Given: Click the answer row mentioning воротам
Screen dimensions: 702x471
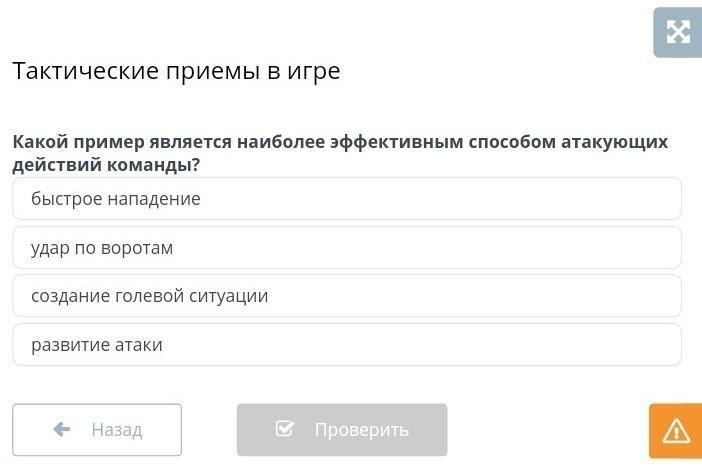Looking at the screenshot, I should point(347,248).
